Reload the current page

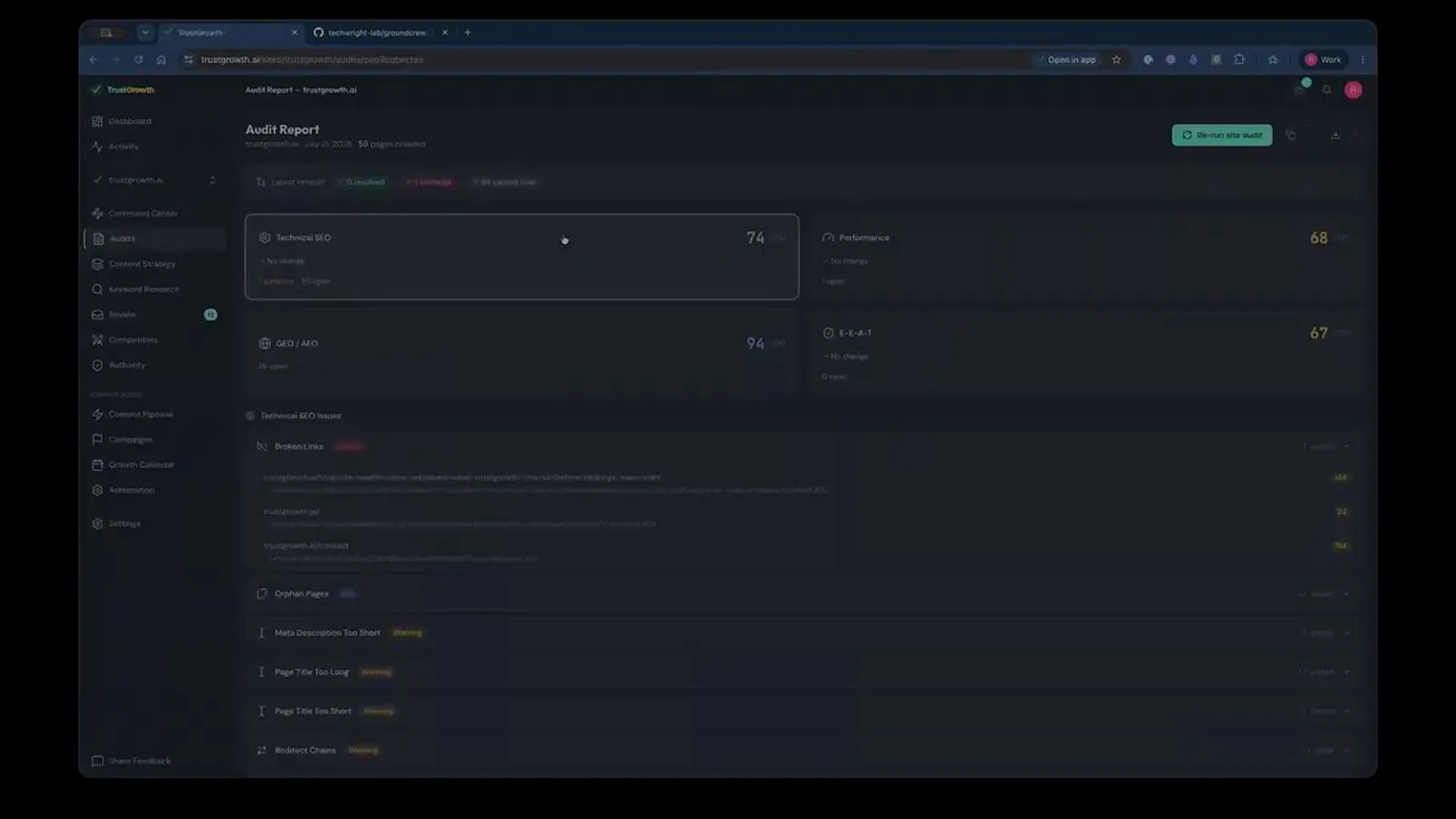point(138,60)
